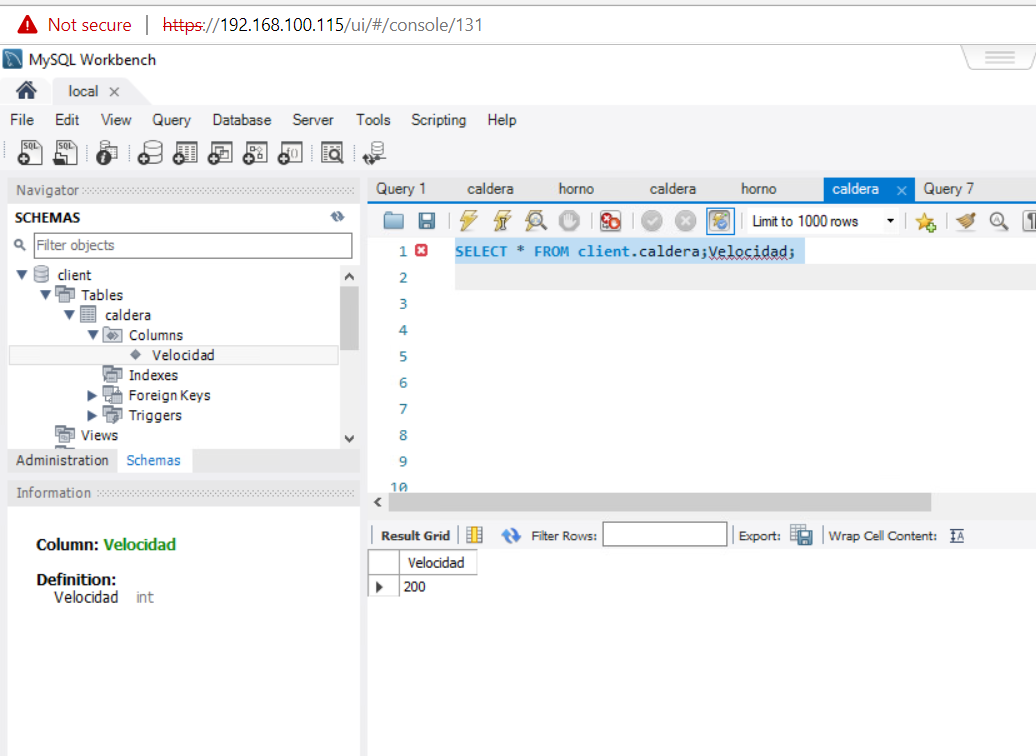Select the 200 result cell

pyautogui.click(x=437, y=586)
